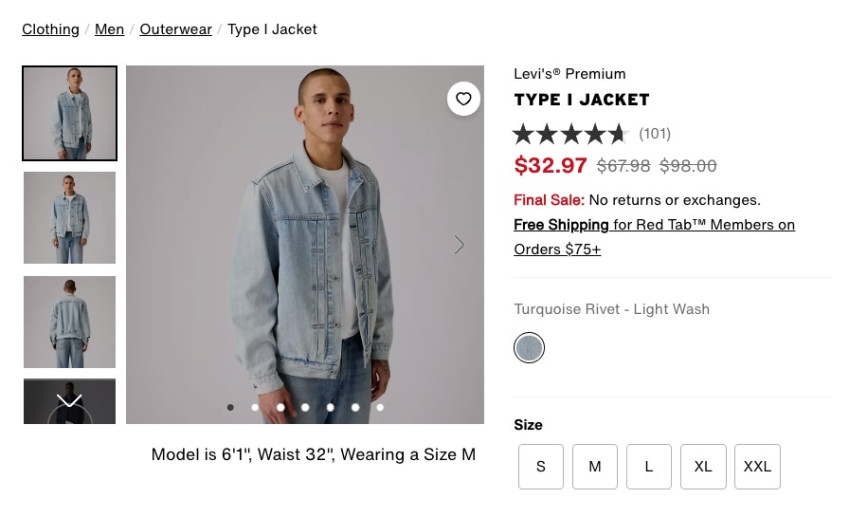This screenshot has height=517, width=849.
Task: Click the (101) review count
Action: [x=655, y=134]
